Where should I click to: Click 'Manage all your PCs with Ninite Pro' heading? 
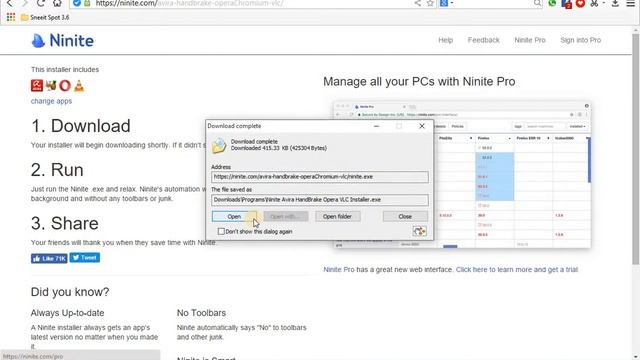(x=419, y=81)
